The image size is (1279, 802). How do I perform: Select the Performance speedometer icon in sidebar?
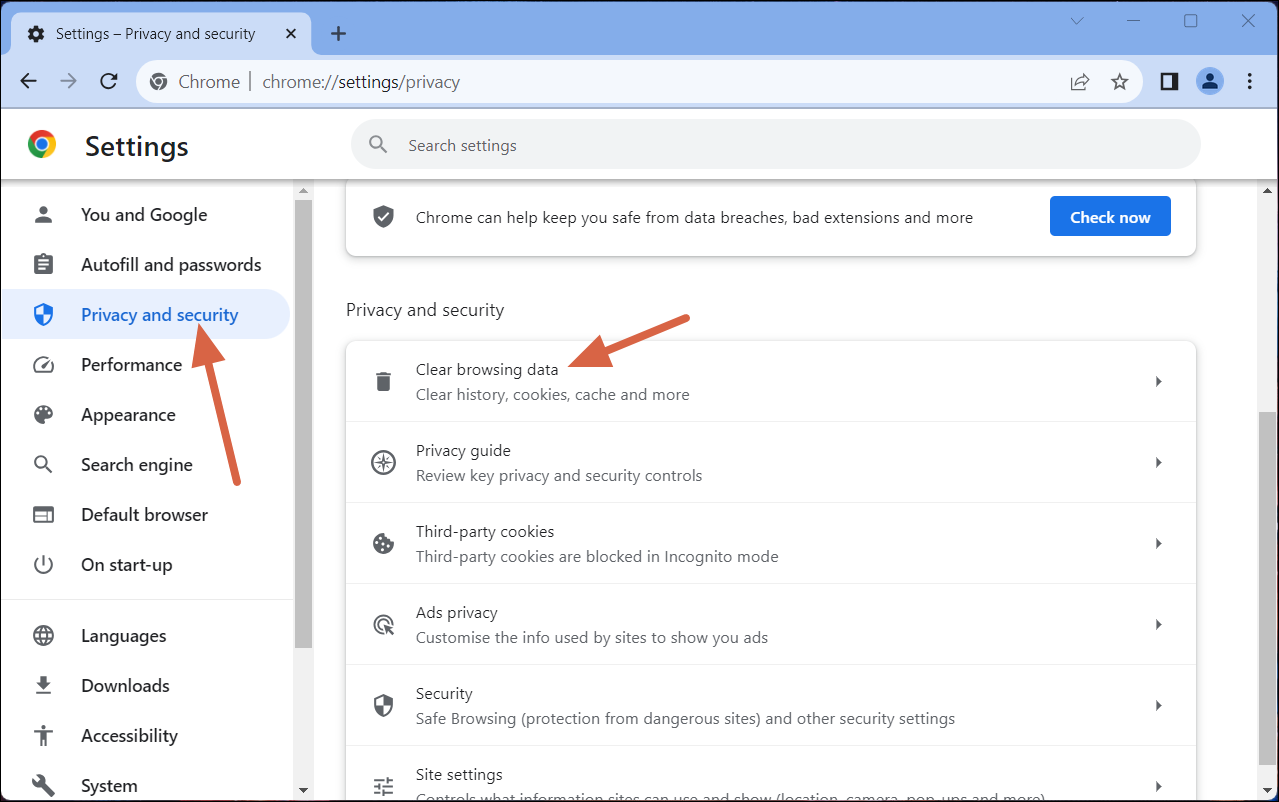point(44,364)
